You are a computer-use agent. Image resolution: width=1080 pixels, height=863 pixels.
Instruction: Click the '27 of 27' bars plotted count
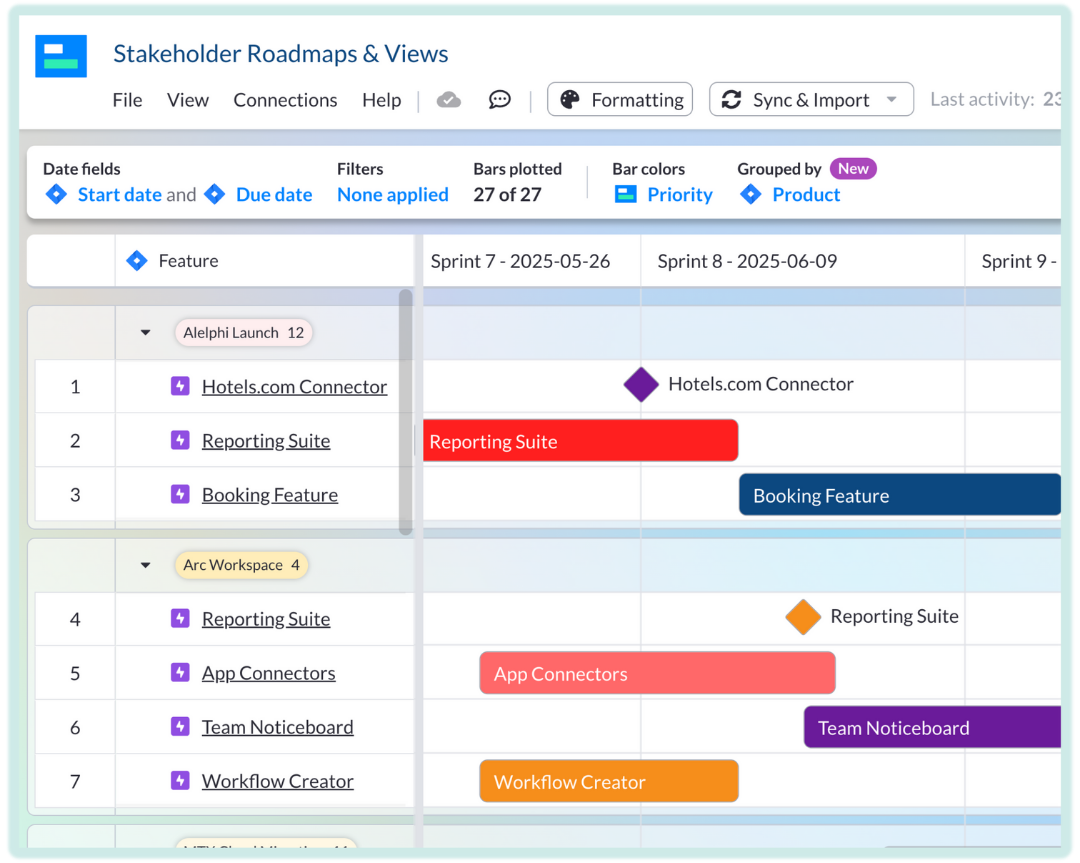click(x=507, y=195)
